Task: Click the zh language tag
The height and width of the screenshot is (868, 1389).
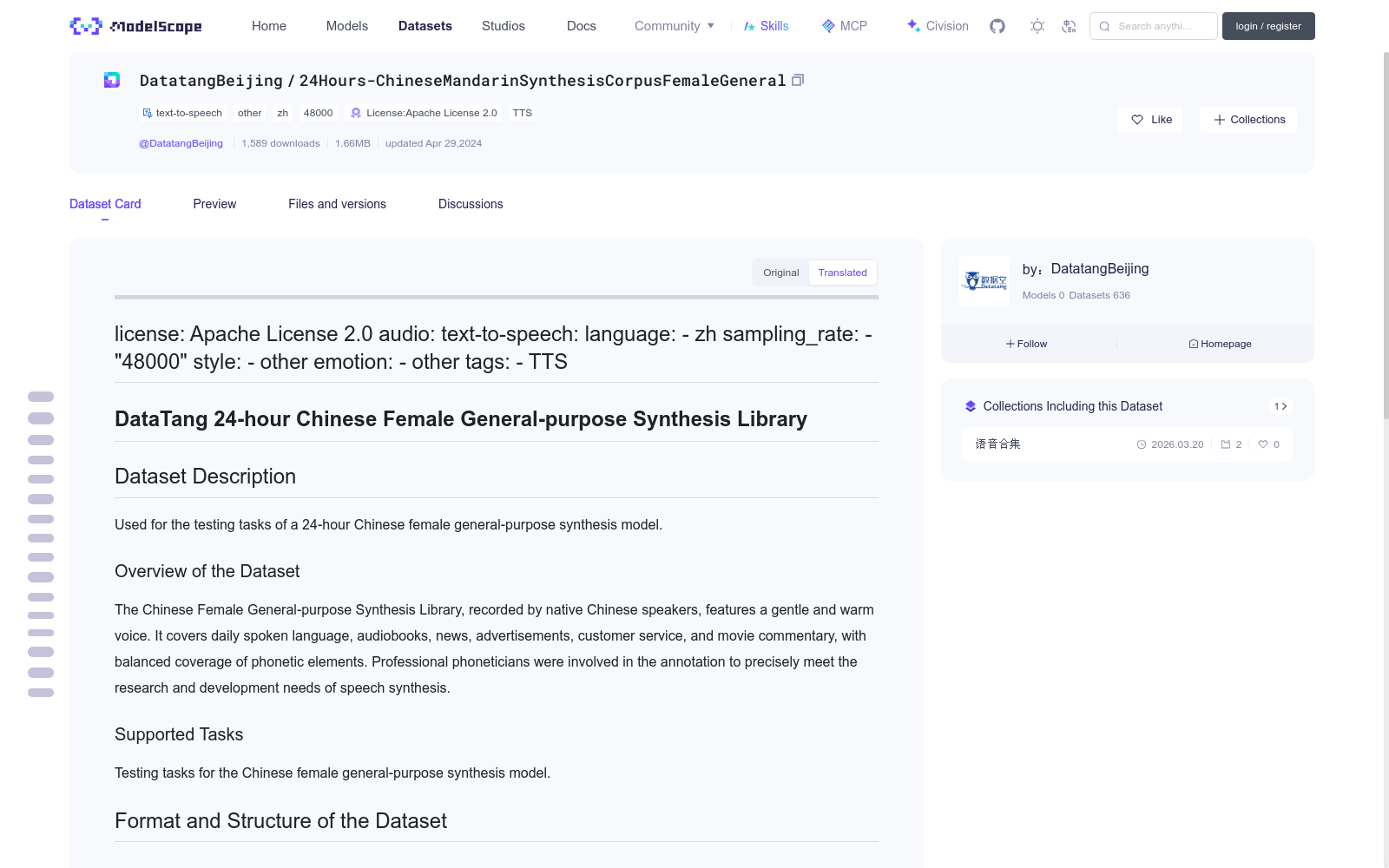Action: coord(282,113)
